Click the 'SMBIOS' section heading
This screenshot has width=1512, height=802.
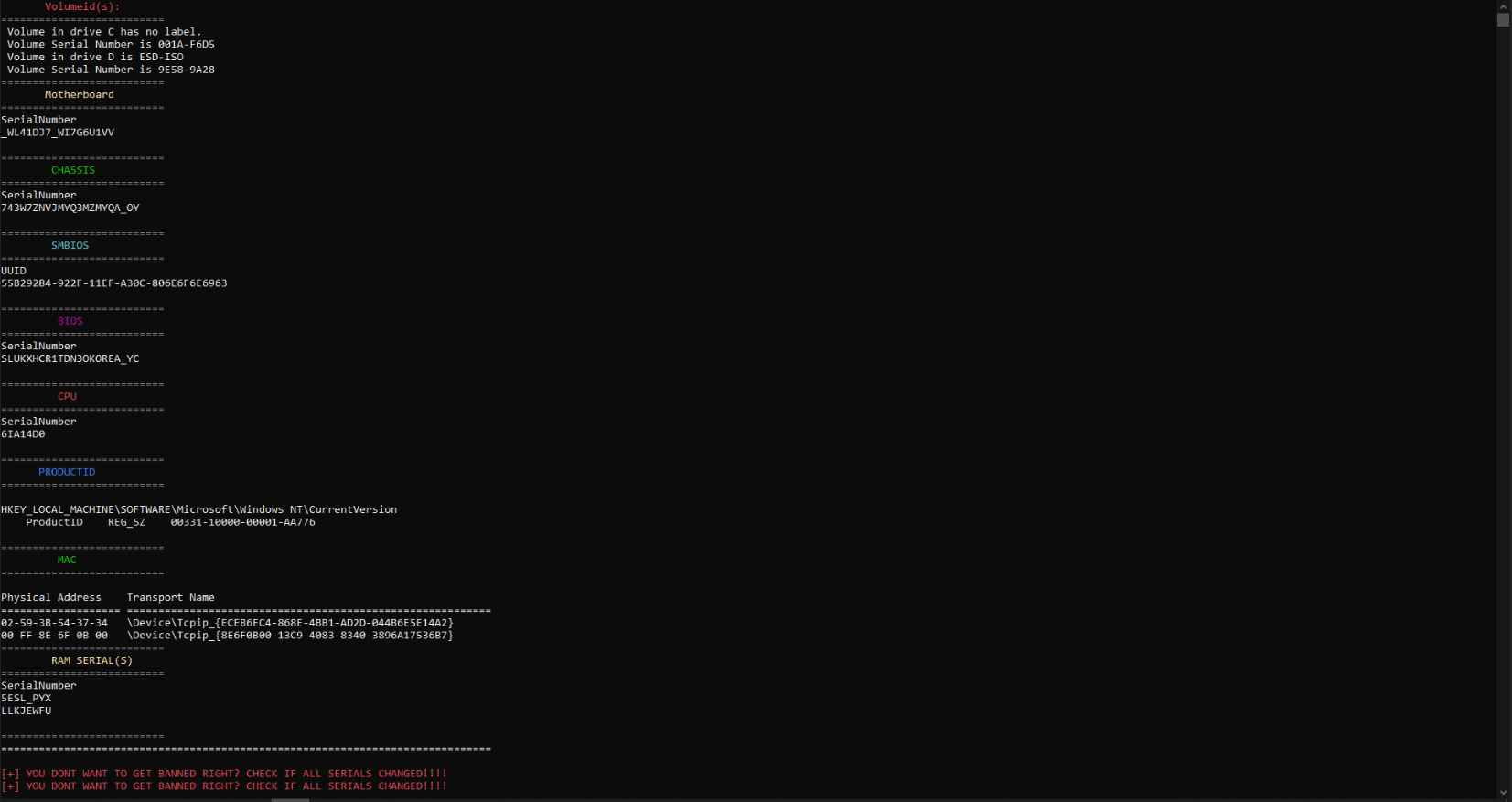(70, 245)
